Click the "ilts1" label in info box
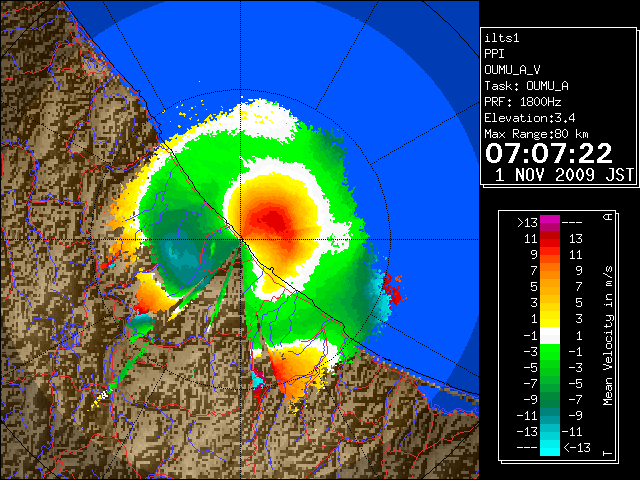The width and height of the screenshot is (640, 480). [x=502, y=38]
